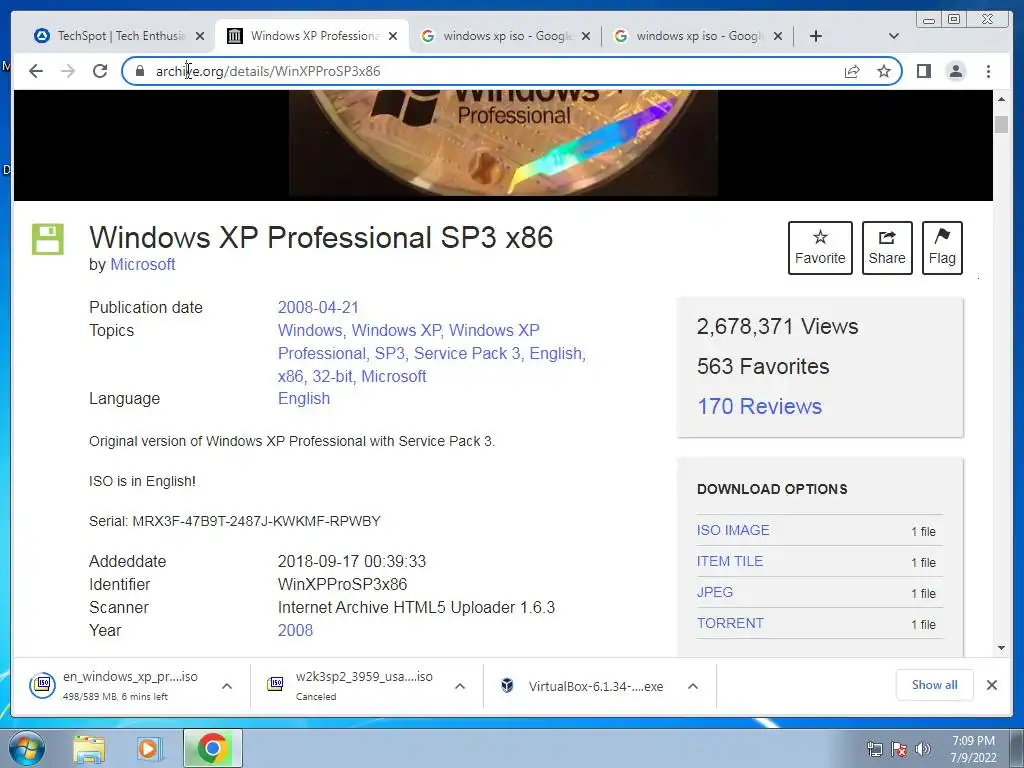Open the volume speaker tray icon

pyautogui.click(x=923, y=749)
